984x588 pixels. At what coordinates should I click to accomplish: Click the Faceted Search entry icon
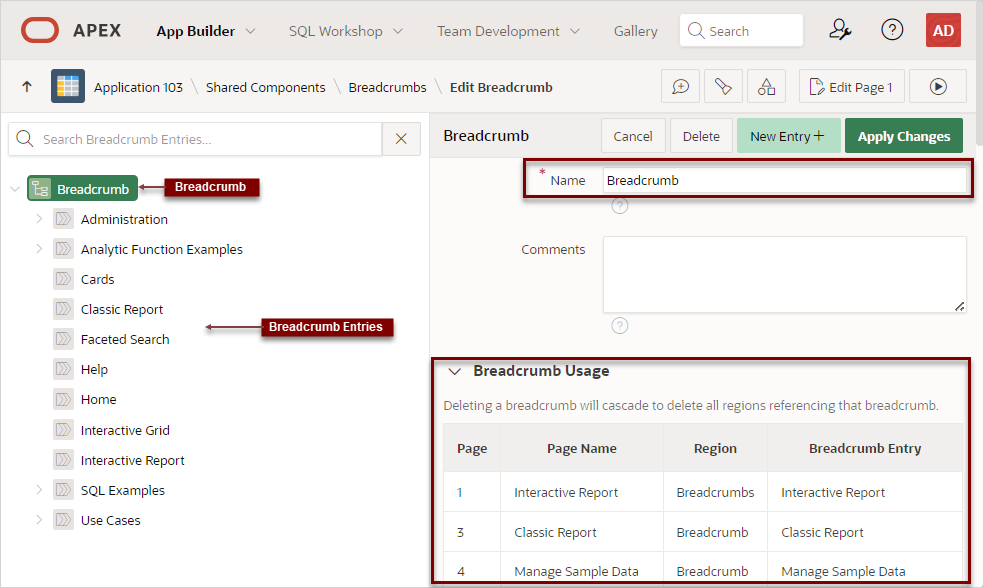(x=63, y=339)
